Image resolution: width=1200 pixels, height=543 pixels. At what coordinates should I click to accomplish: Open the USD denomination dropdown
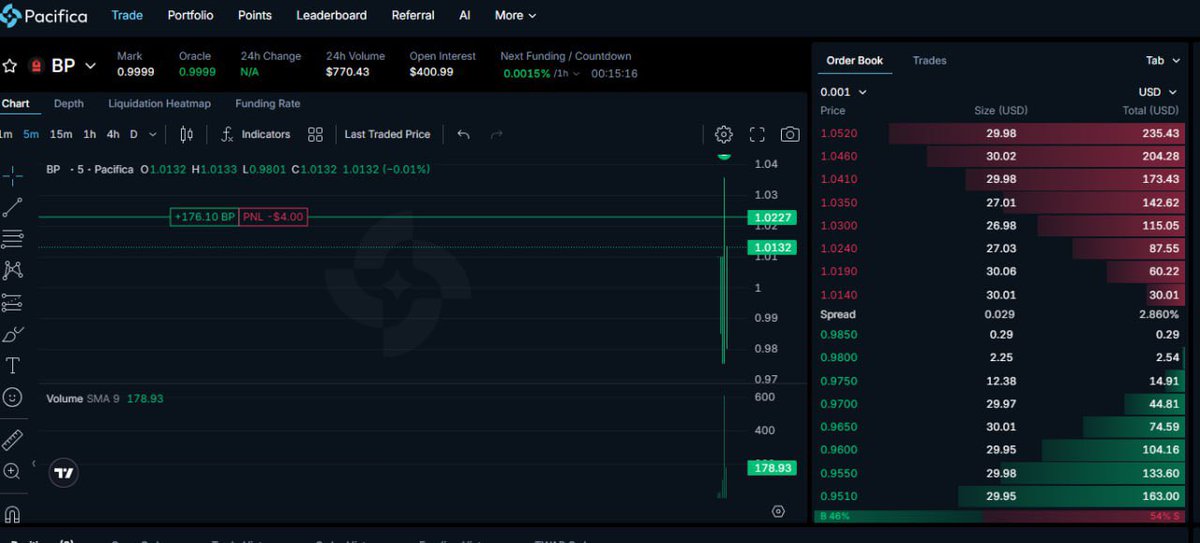(1156, 92)
